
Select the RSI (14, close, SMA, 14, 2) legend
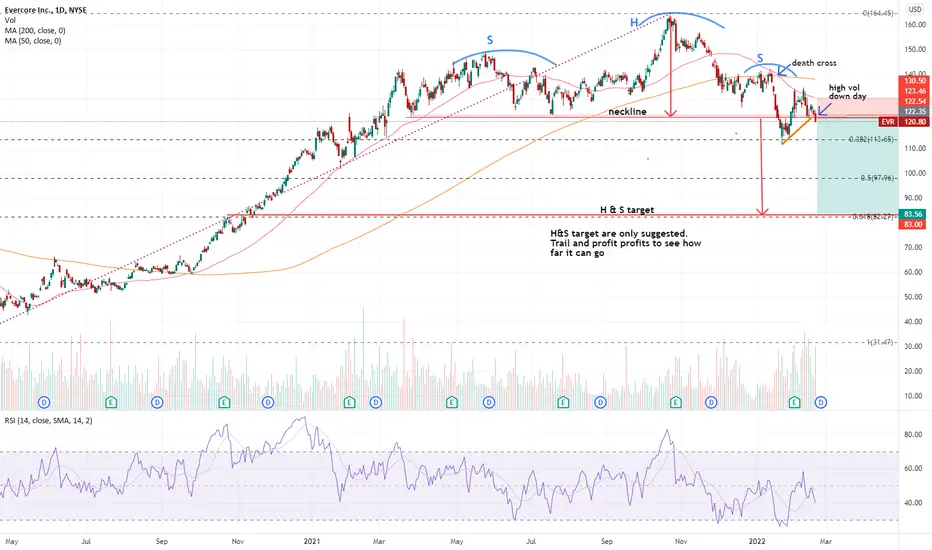point(49,420)
